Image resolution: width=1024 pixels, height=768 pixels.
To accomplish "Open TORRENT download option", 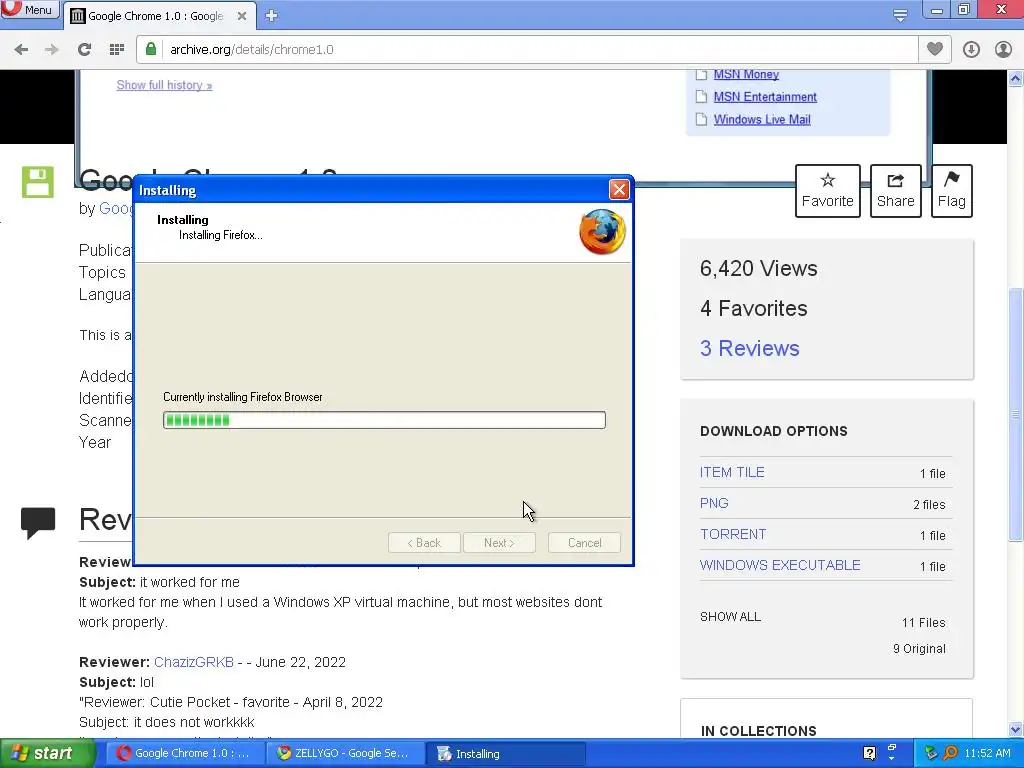I will 733,534.
